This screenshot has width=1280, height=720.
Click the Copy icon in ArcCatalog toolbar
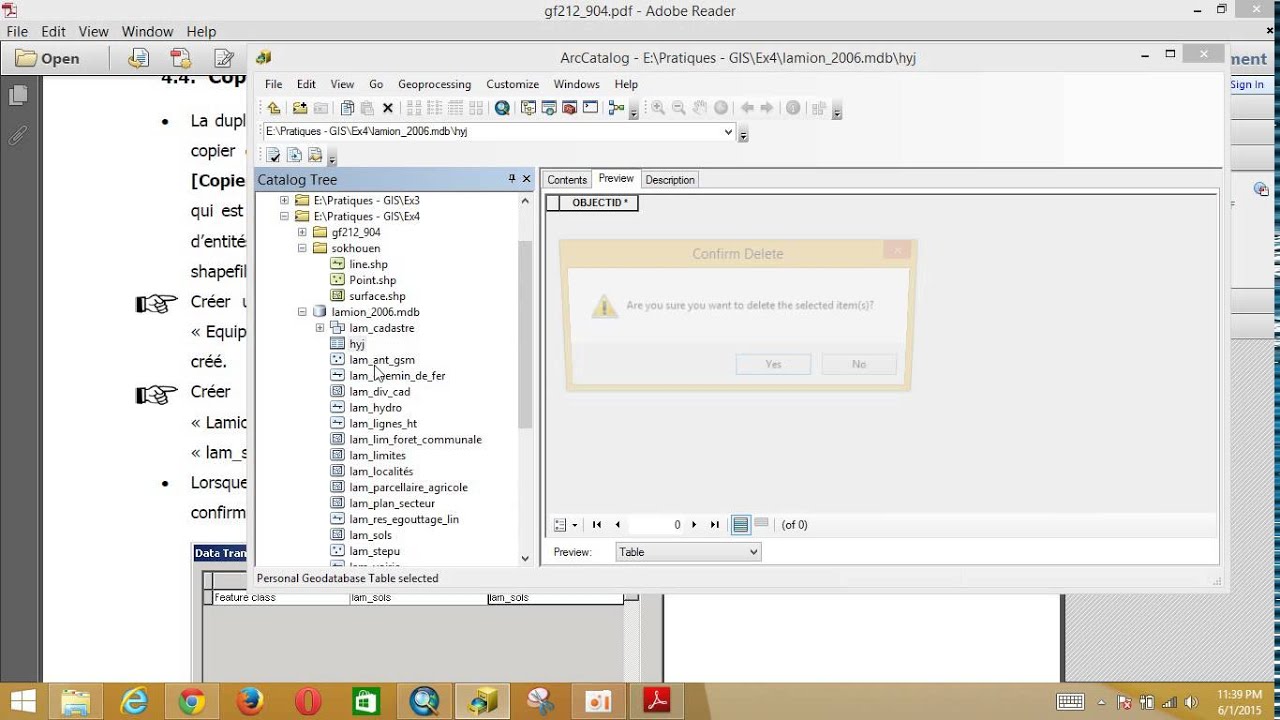(348, 108)
